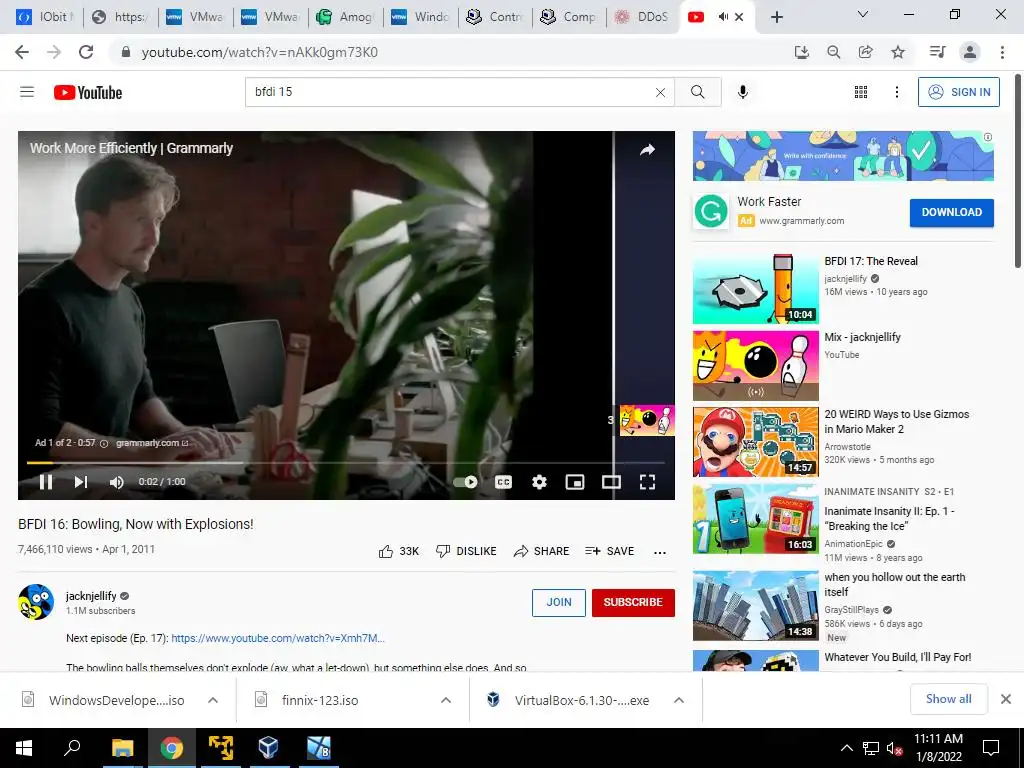The width and height of the screenshot is (1024, 768).
Task: Bookmark this page with the star
Action: click(x=898, y=52)
